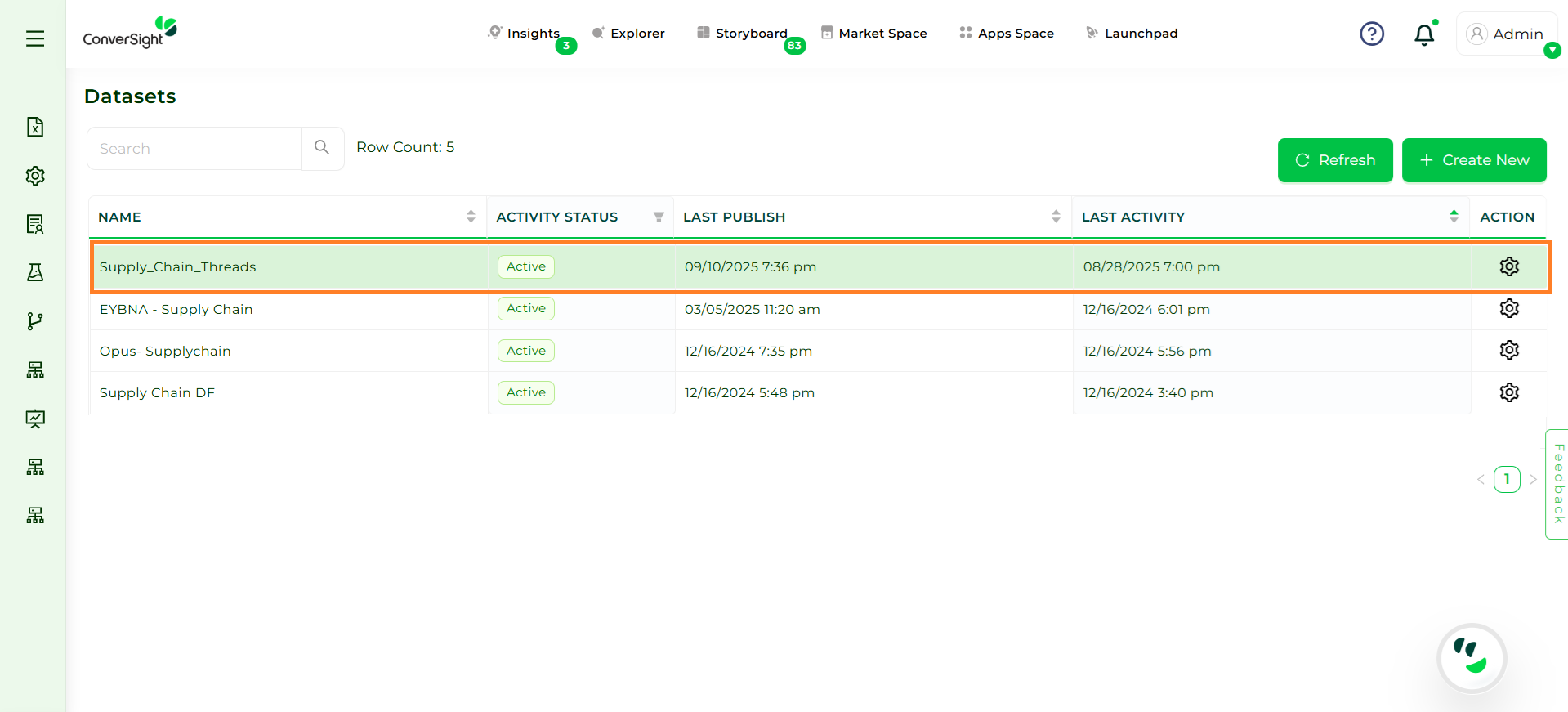Screen dimensions: 1568x712
Task: Open the flask lab sidebar icon
Action: 35,272
